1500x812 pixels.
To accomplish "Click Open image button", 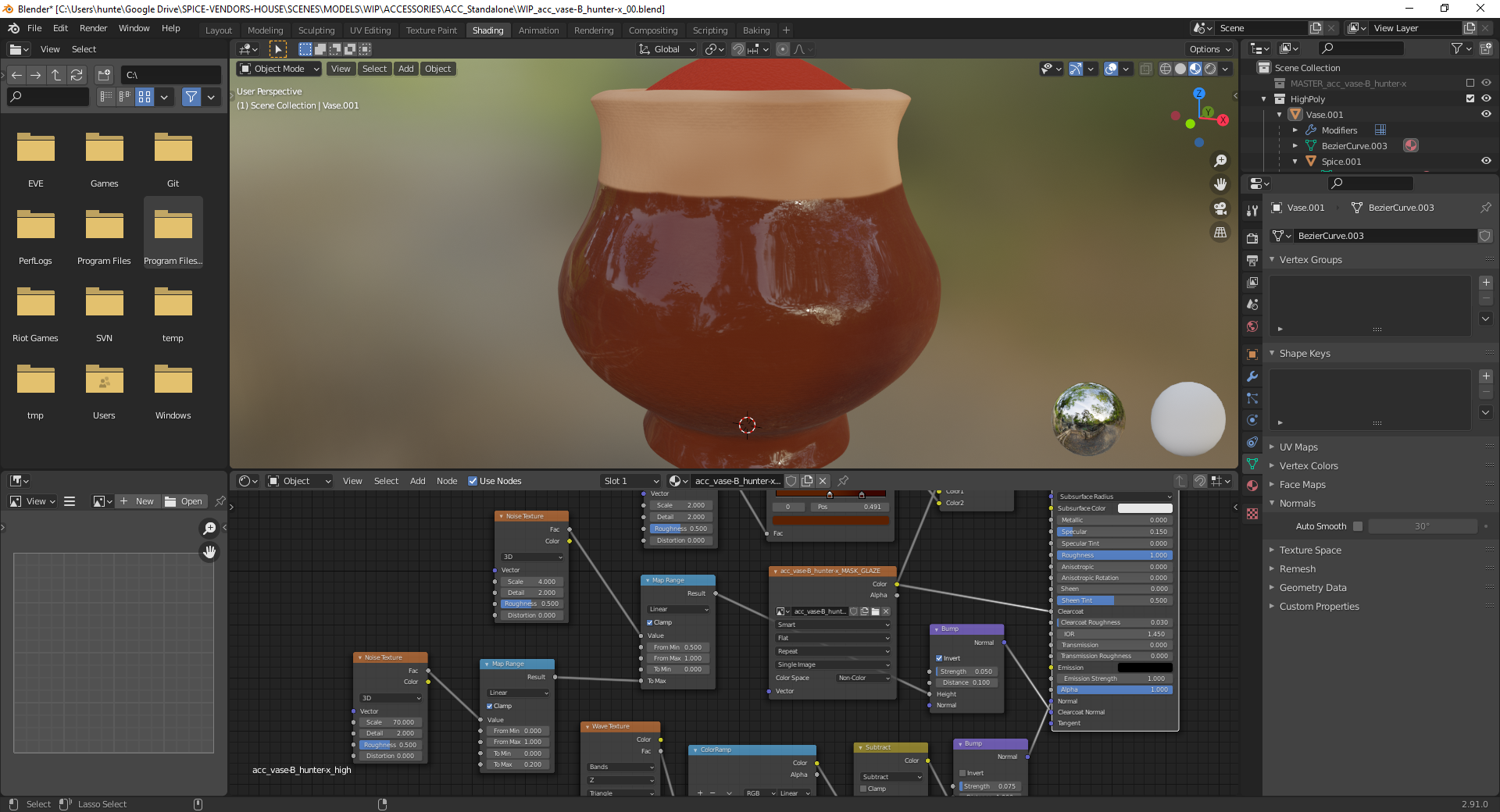I will [184, 501].
